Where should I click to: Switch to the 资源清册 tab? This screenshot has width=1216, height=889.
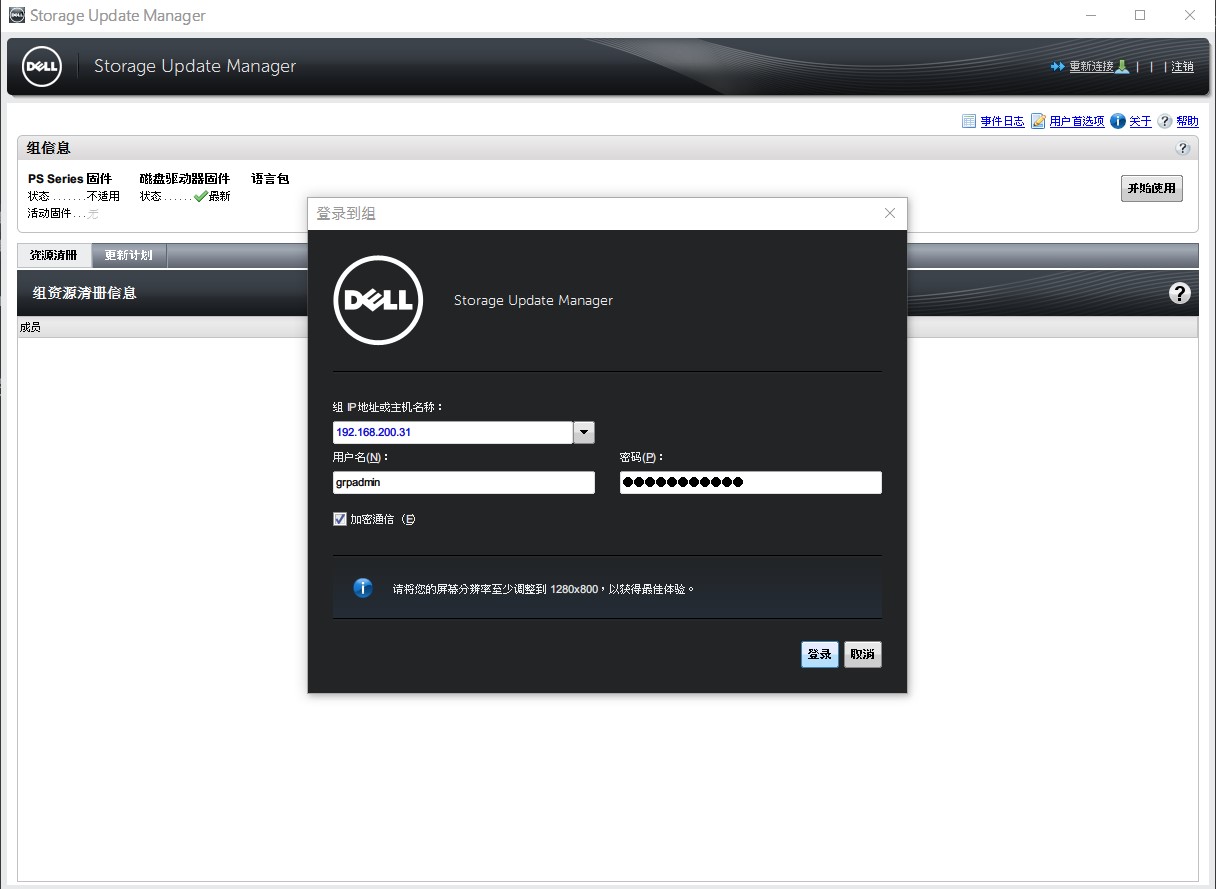pos(54,255)
